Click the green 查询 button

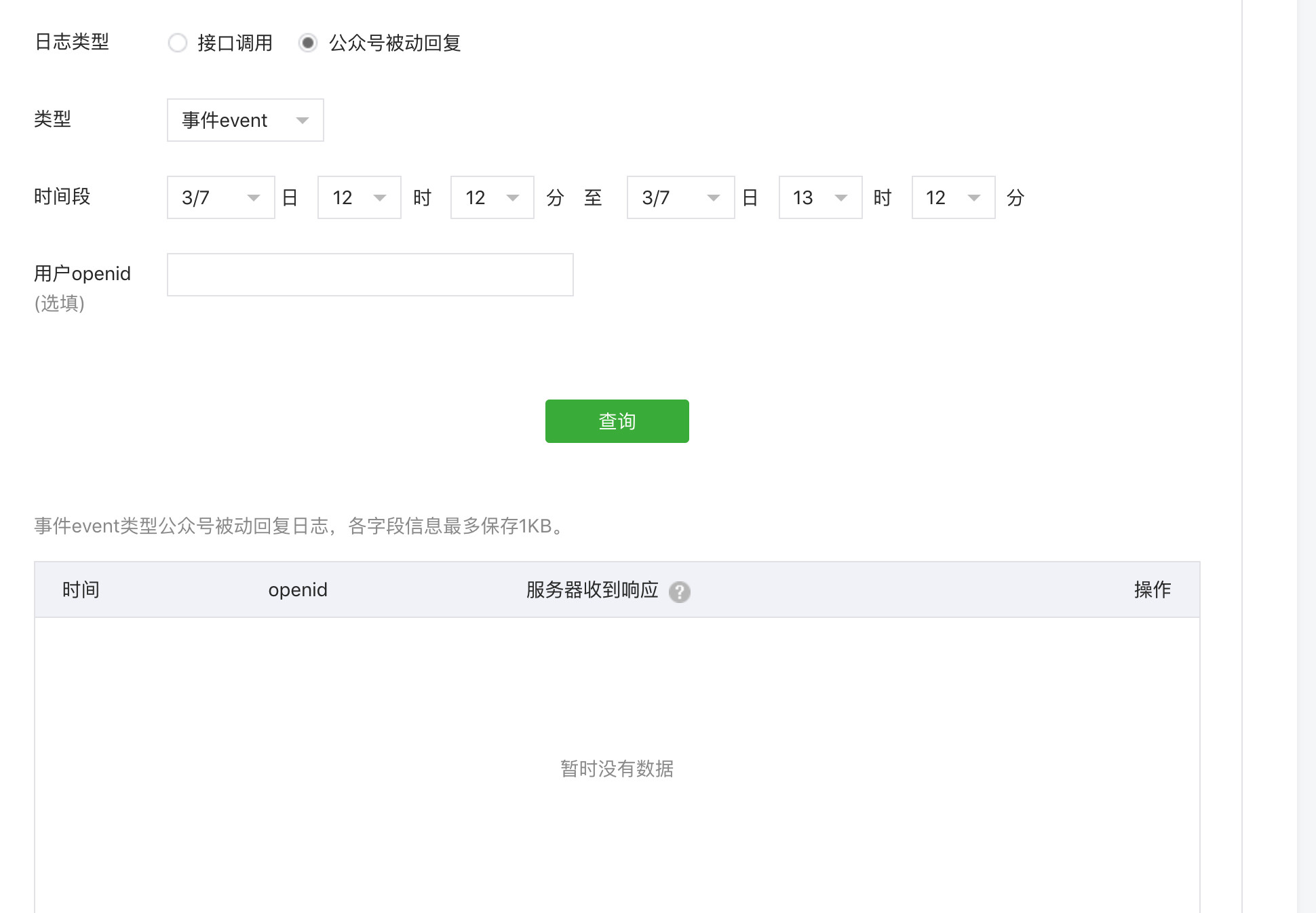pyautogui.click(x=617, y=421)
